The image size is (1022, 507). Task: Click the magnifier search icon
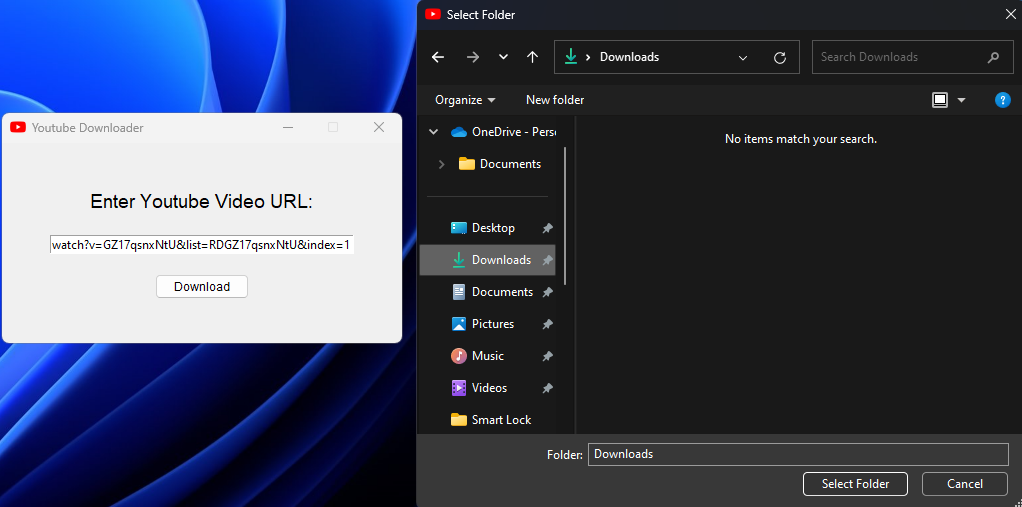pyautogui.click(x=993, y=57)
